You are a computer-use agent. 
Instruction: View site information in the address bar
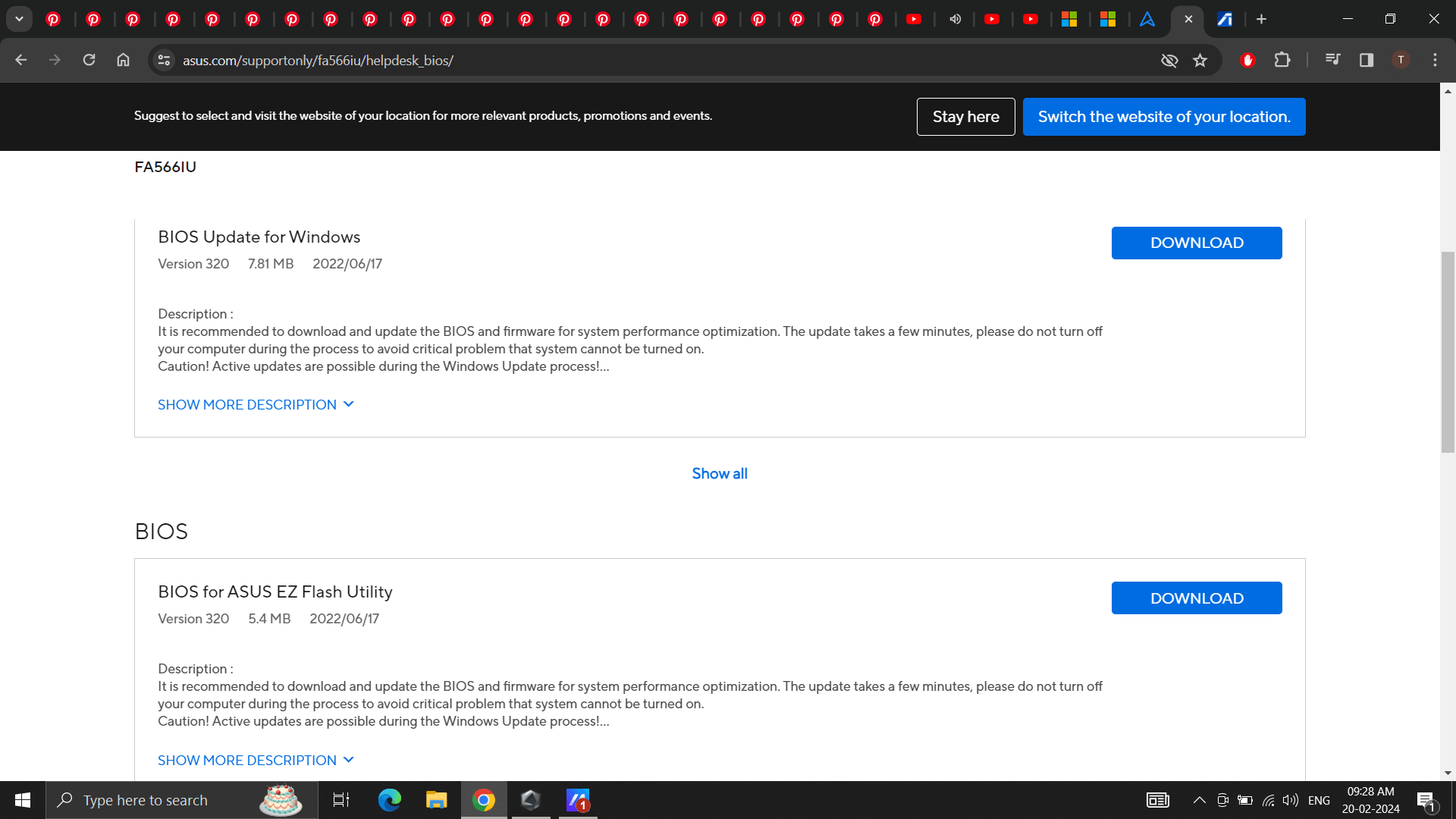164,60
